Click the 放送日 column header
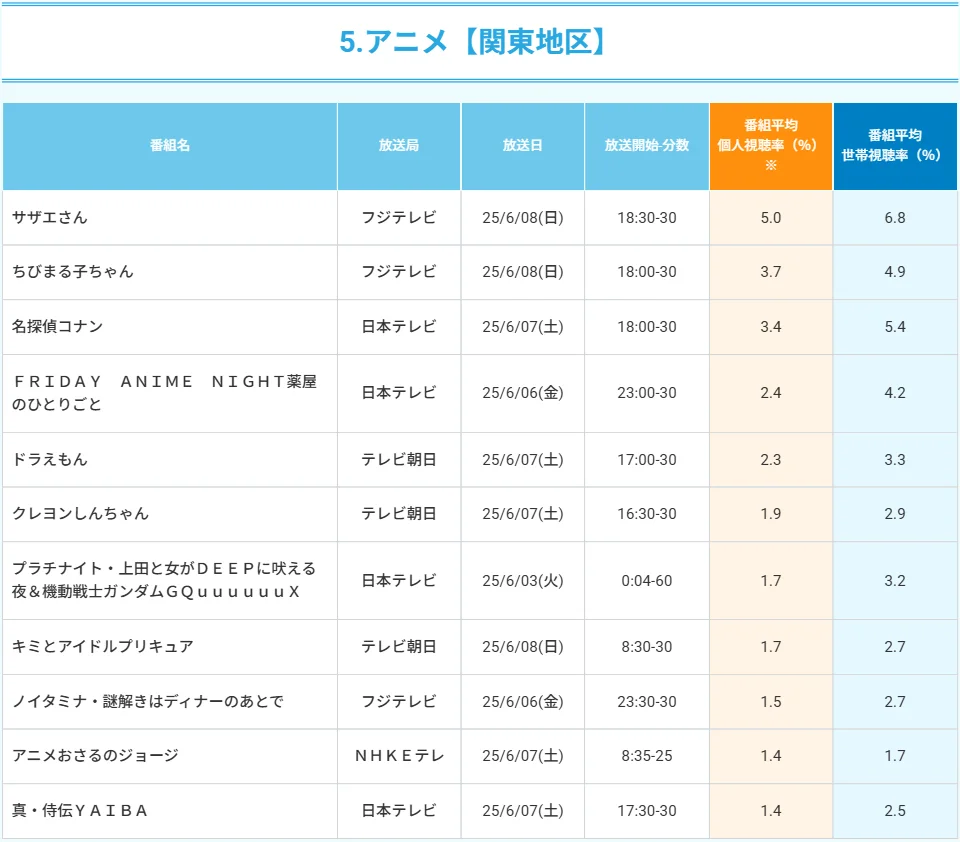Image resolution: width=960 pixels, height=842 pixels. pos(522,146)
